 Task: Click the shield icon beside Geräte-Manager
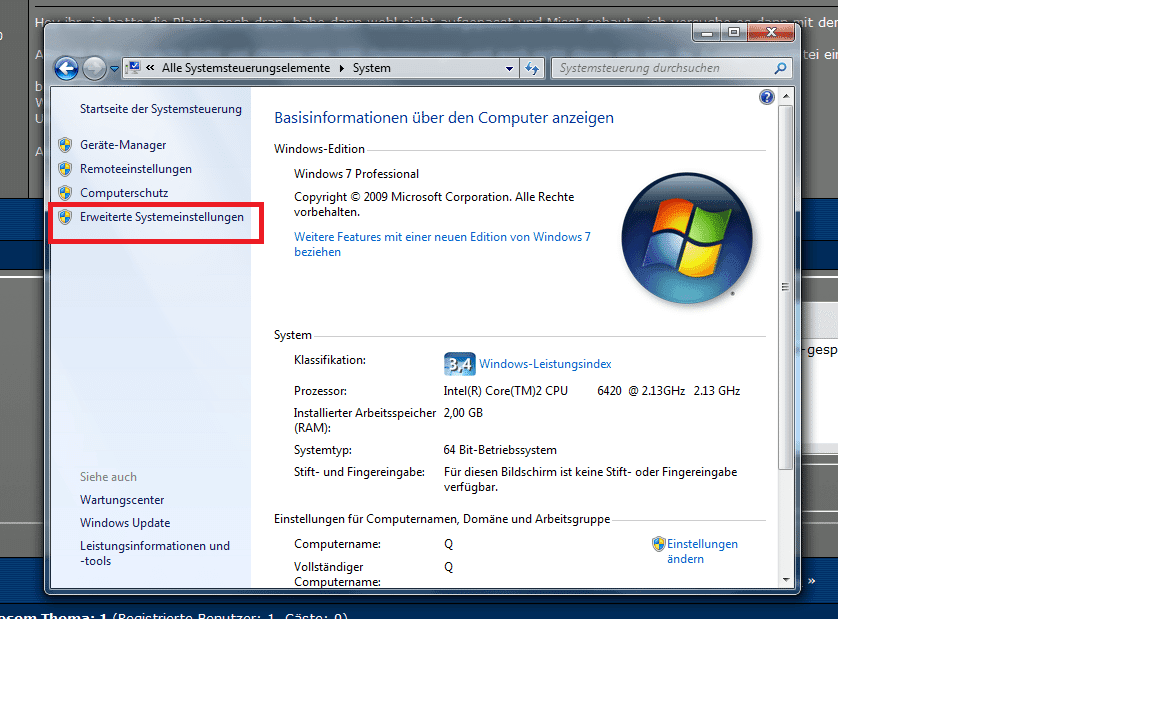[65, 145]
